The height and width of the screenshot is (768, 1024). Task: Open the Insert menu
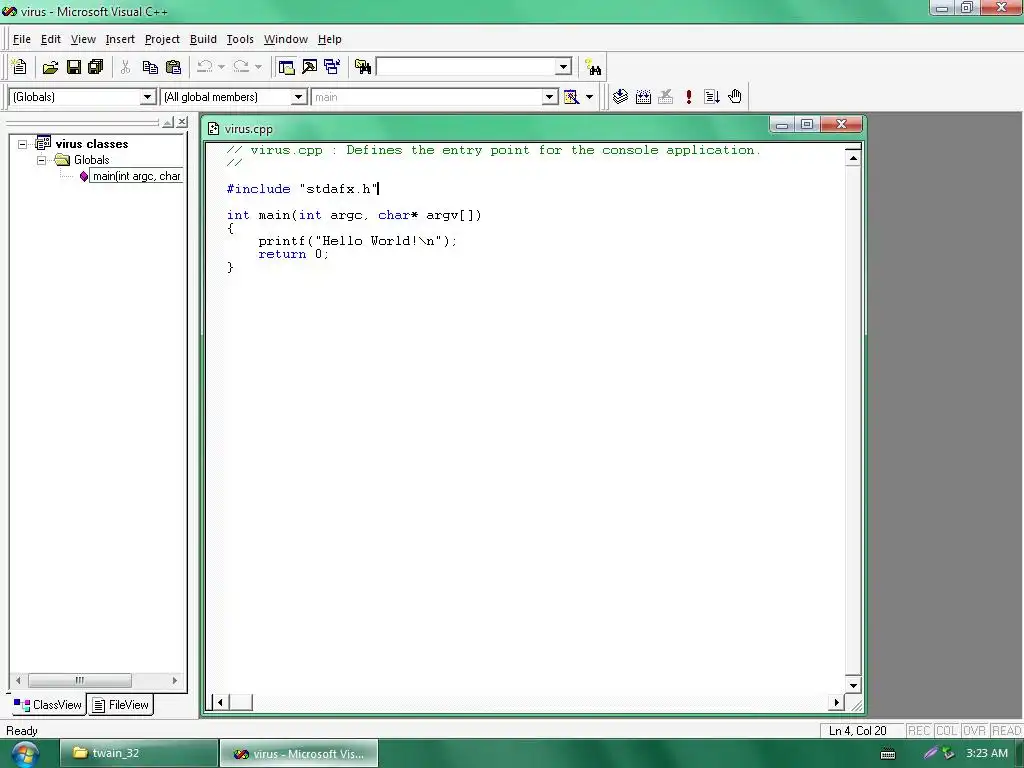click(120, 39)
